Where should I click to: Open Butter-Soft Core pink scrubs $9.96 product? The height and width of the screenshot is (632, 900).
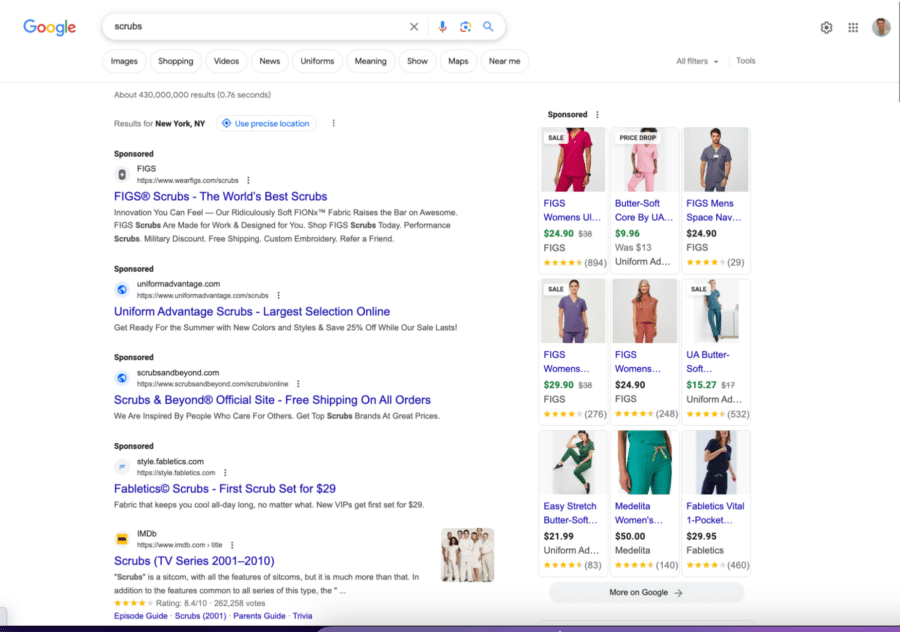[644, 199]
